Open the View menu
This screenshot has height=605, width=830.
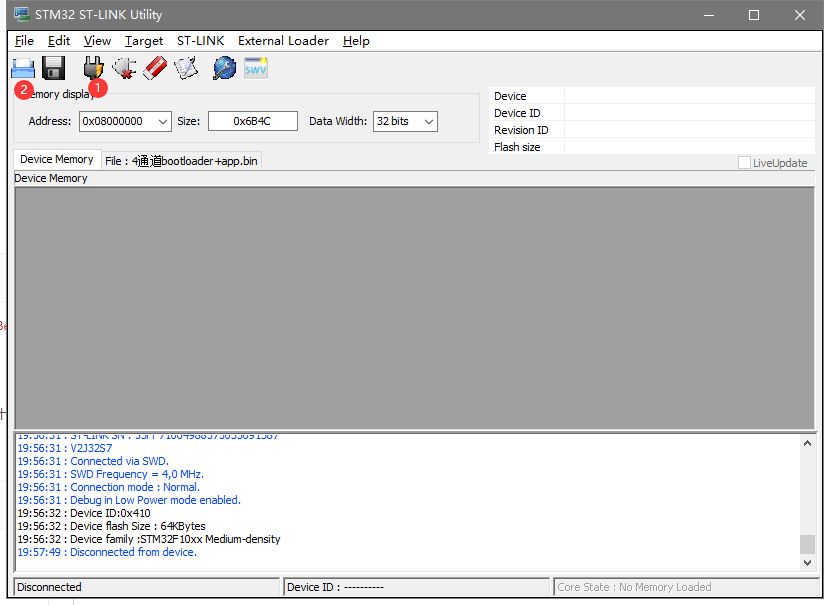click(x=97, y=41)
